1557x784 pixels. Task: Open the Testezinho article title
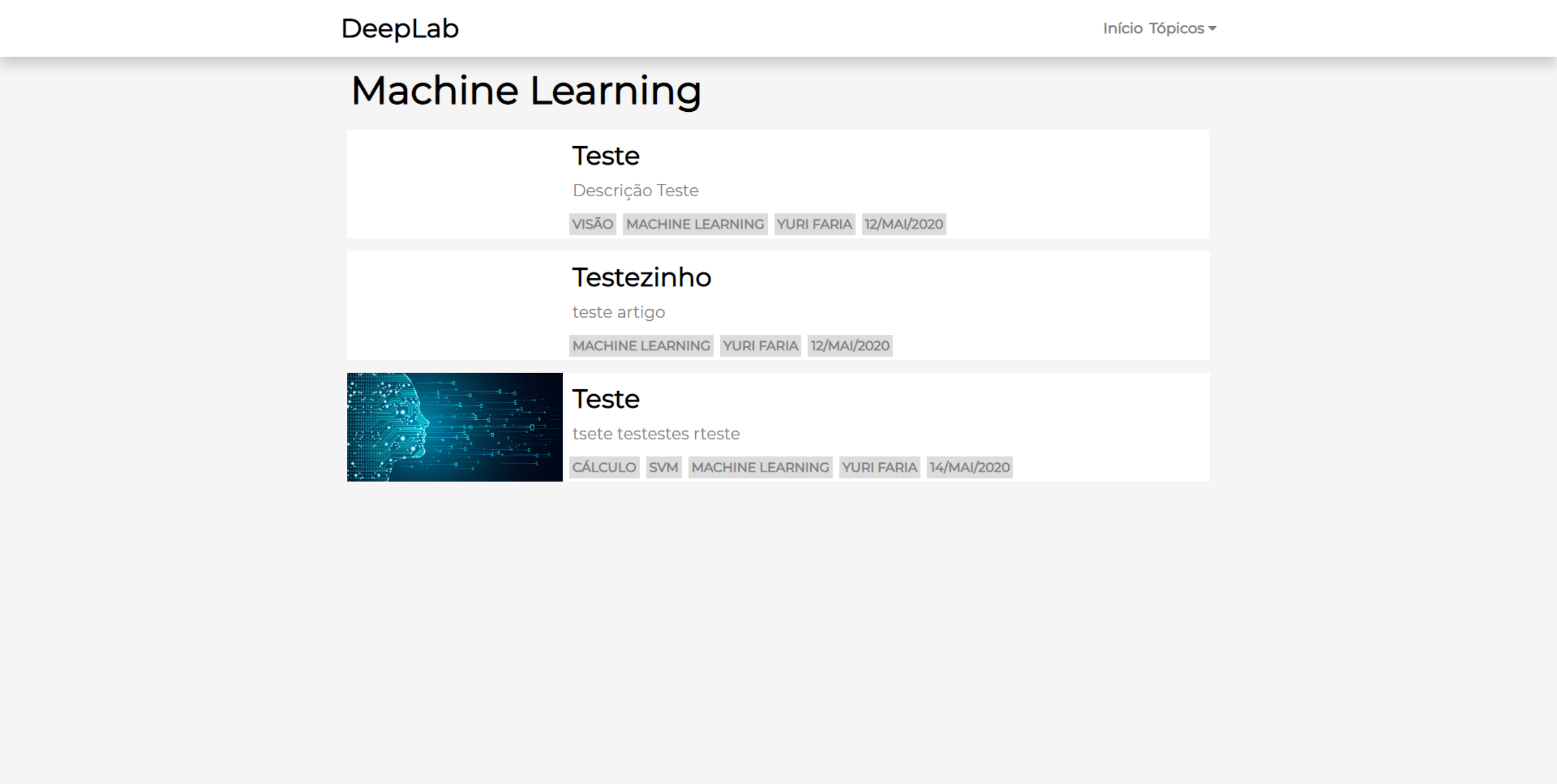tap(641, 277)
